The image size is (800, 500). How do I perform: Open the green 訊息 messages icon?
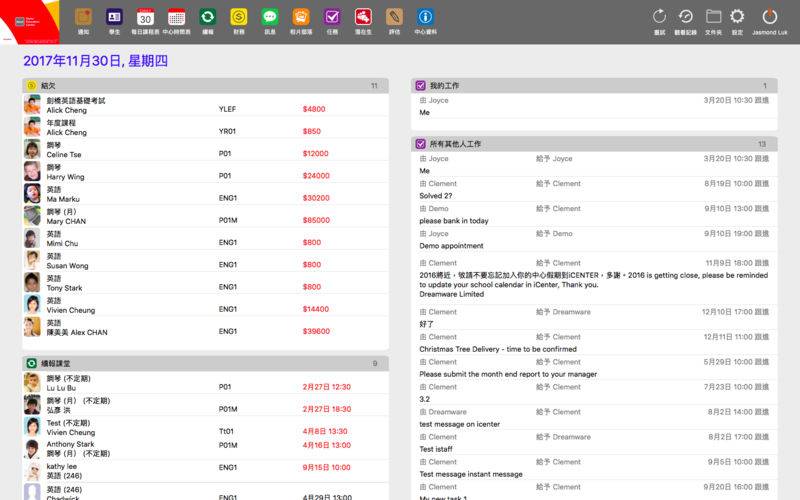point(270,17)
